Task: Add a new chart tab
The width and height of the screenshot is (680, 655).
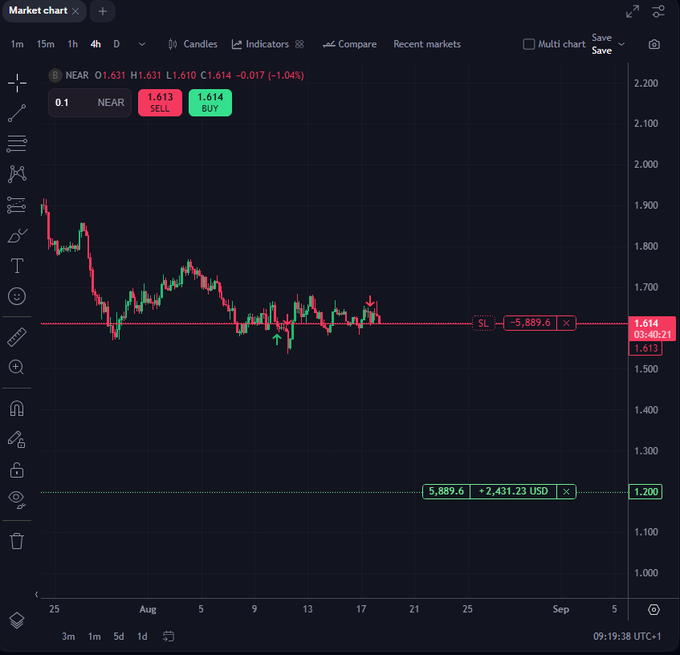Action: click(103, 11)
